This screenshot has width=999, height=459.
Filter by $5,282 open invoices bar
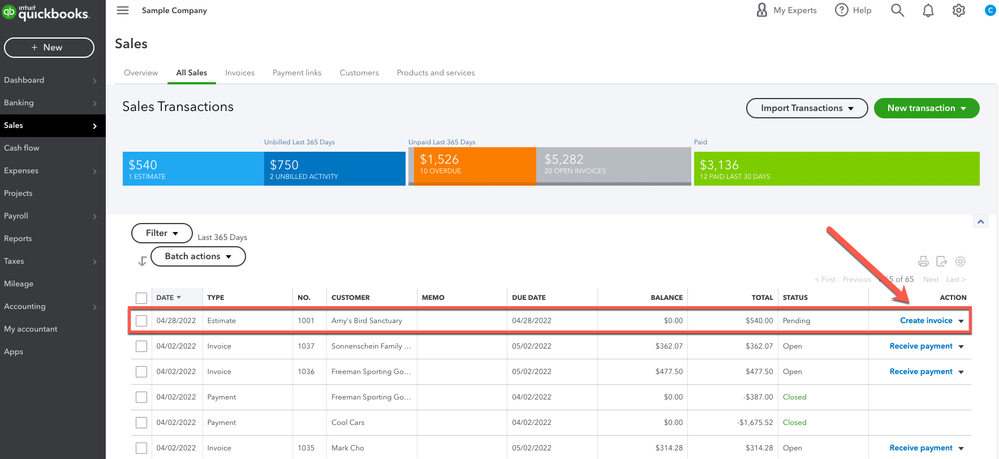[613, 166]
